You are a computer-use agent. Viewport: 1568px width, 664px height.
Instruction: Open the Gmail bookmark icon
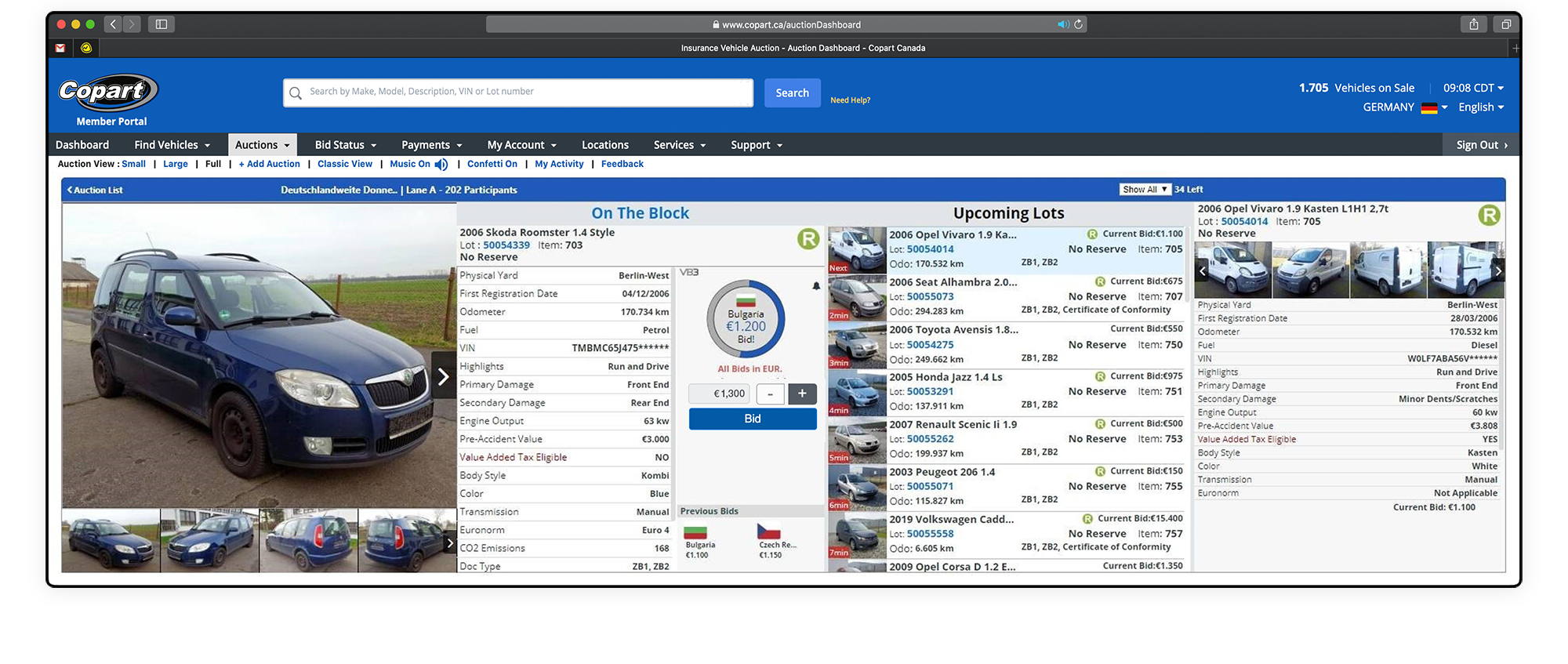point(60,48)
